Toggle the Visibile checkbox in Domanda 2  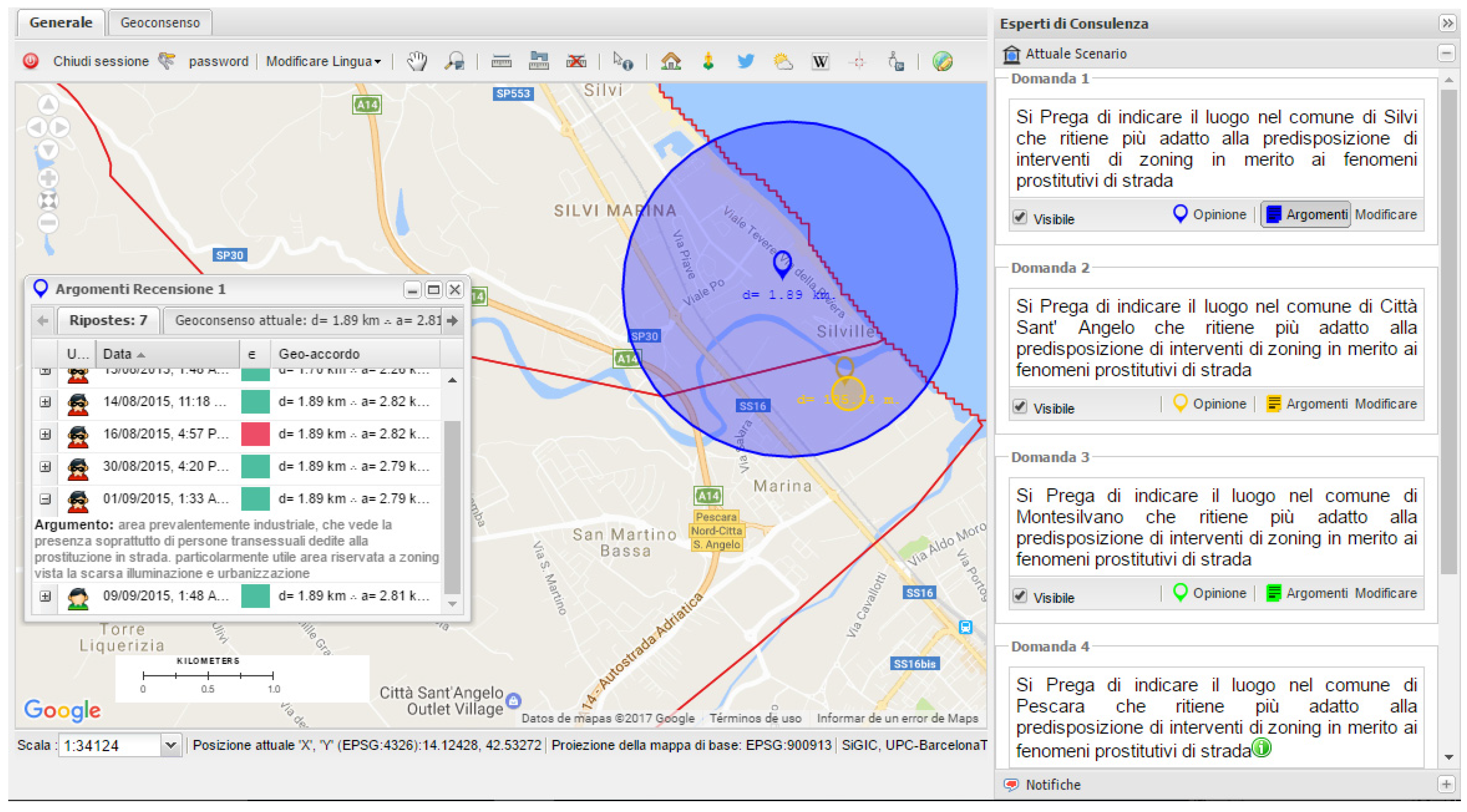1019,408
